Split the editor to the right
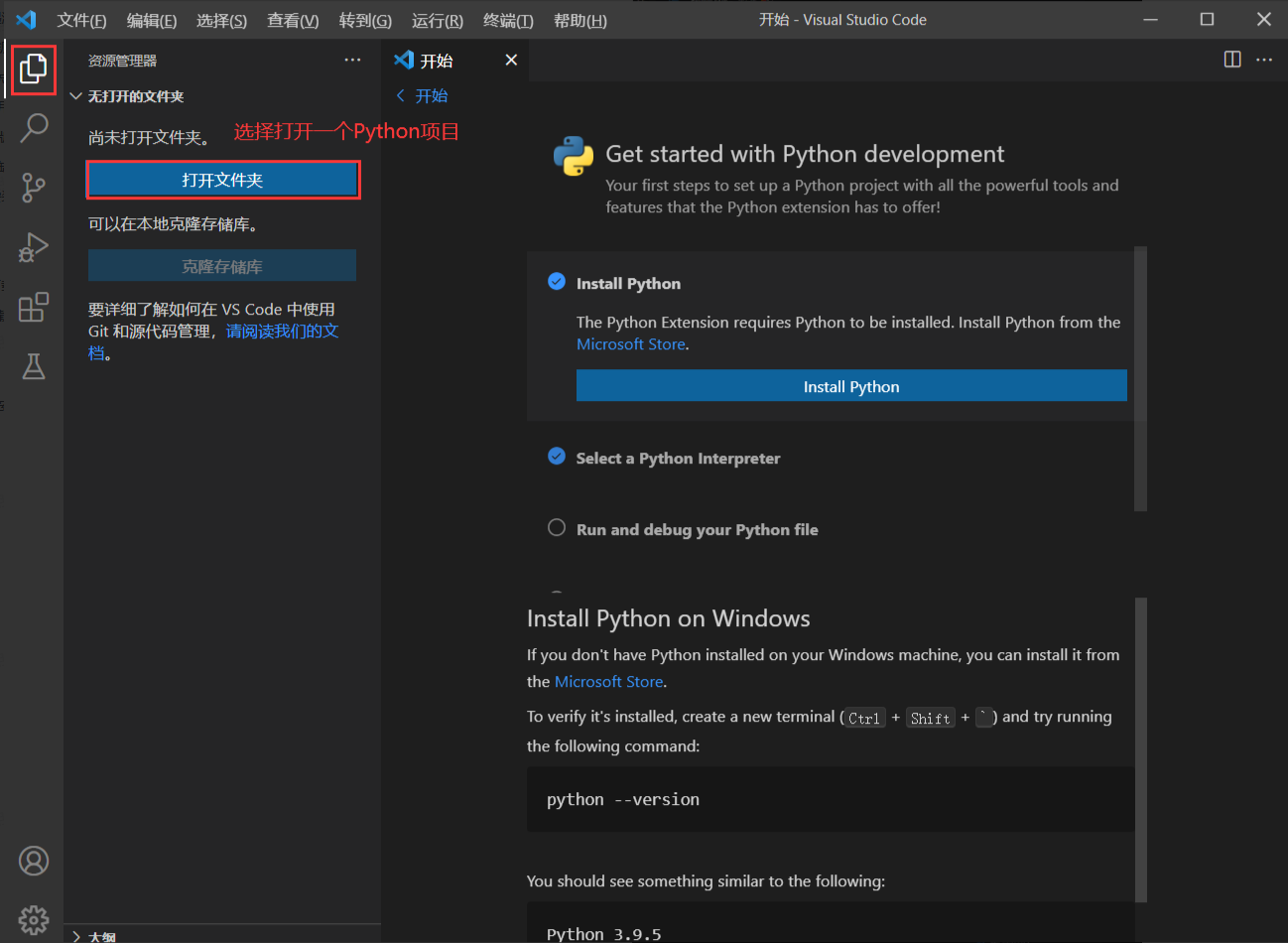 click(1232, 60)
